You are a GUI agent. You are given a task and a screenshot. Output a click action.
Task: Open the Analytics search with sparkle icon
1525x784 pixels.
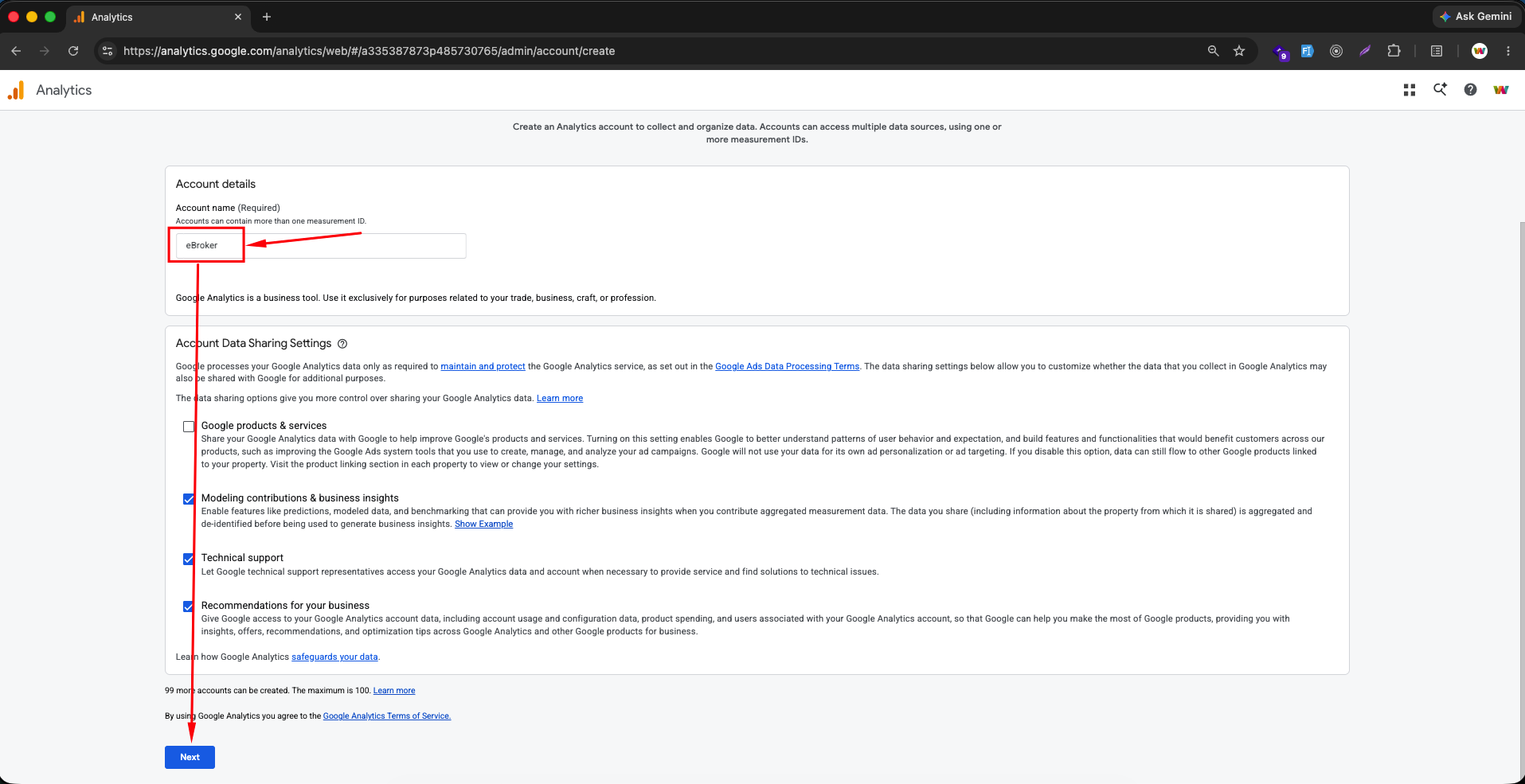point(1440,90)
